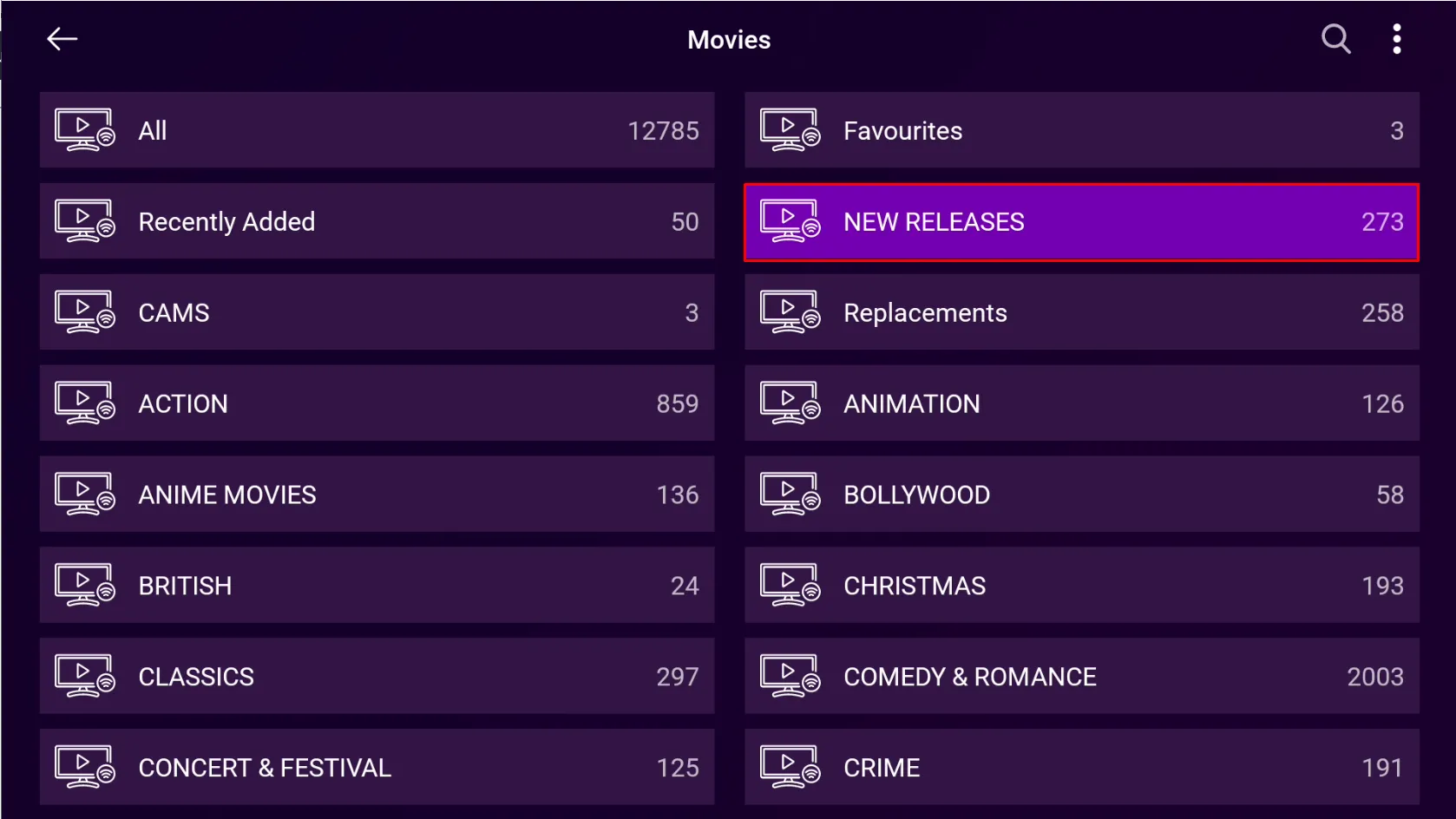This screenshot has height=819, width=1456.
Task: Browse the CAMS category
Action: coord(377,312)
